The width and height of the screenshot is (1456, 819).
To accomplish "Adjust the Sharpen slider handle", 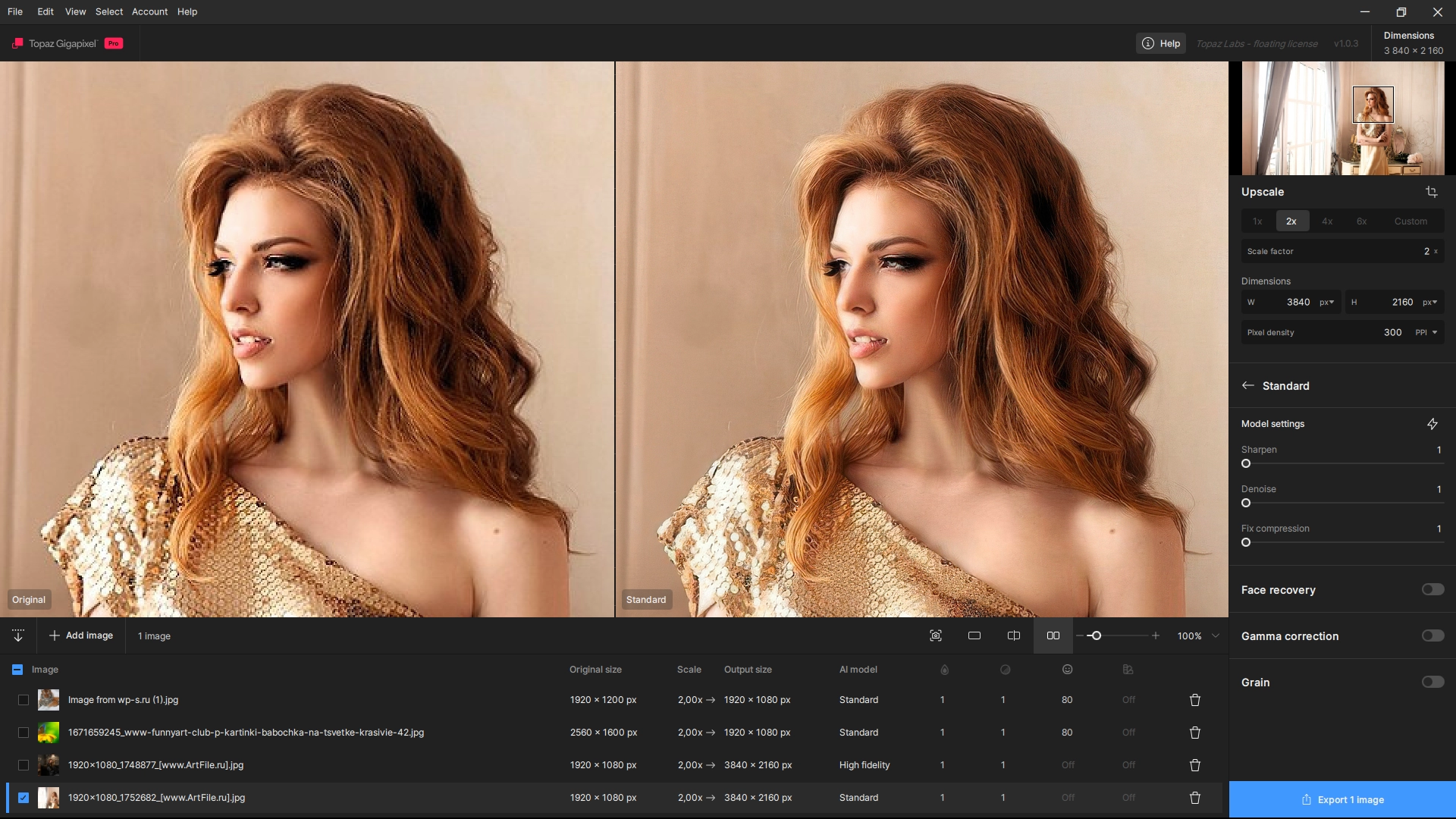I will pyautogui.click(x=1246, y=463).
